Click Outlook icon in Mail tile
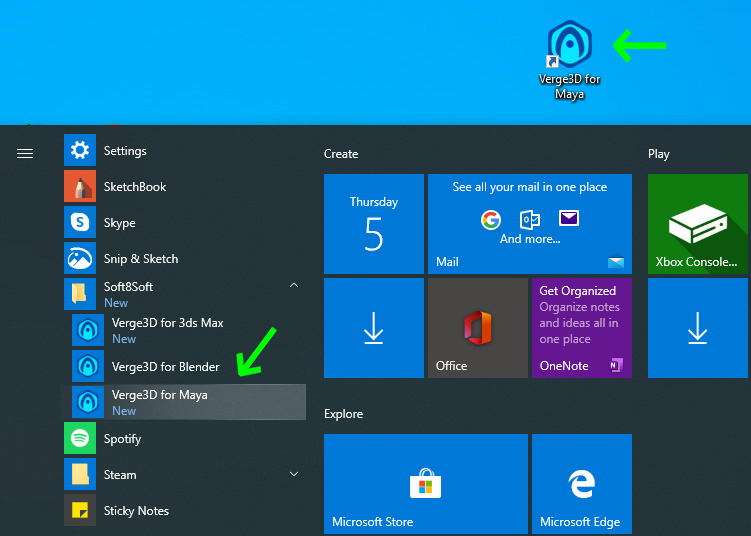Image resolution: width=751 pixels, height=536 pixels. point(530,220)
